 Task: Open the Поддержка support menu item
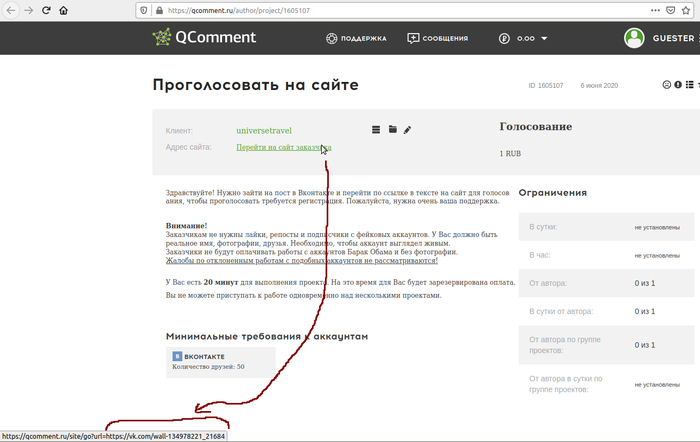click(356, 38)
